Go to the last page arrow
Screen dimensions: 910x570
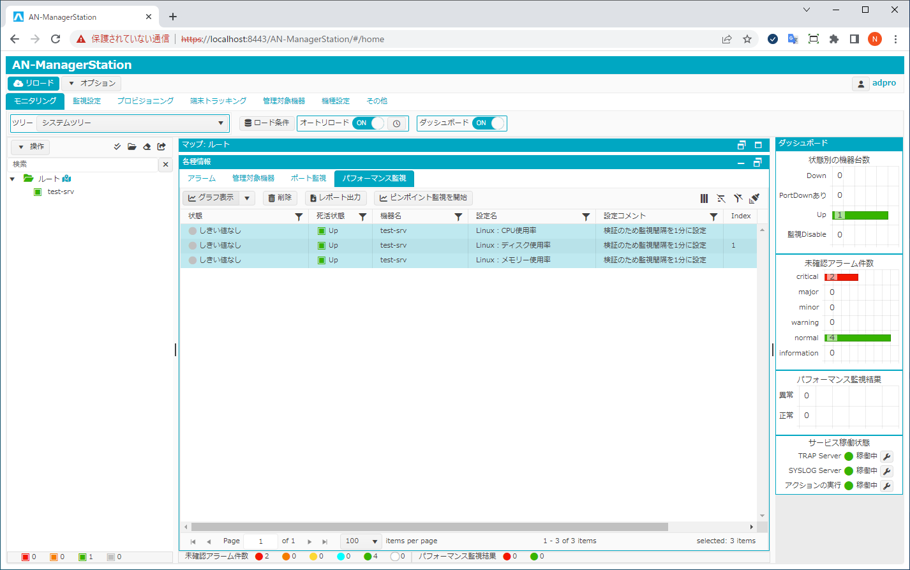(x=324, y=542)
